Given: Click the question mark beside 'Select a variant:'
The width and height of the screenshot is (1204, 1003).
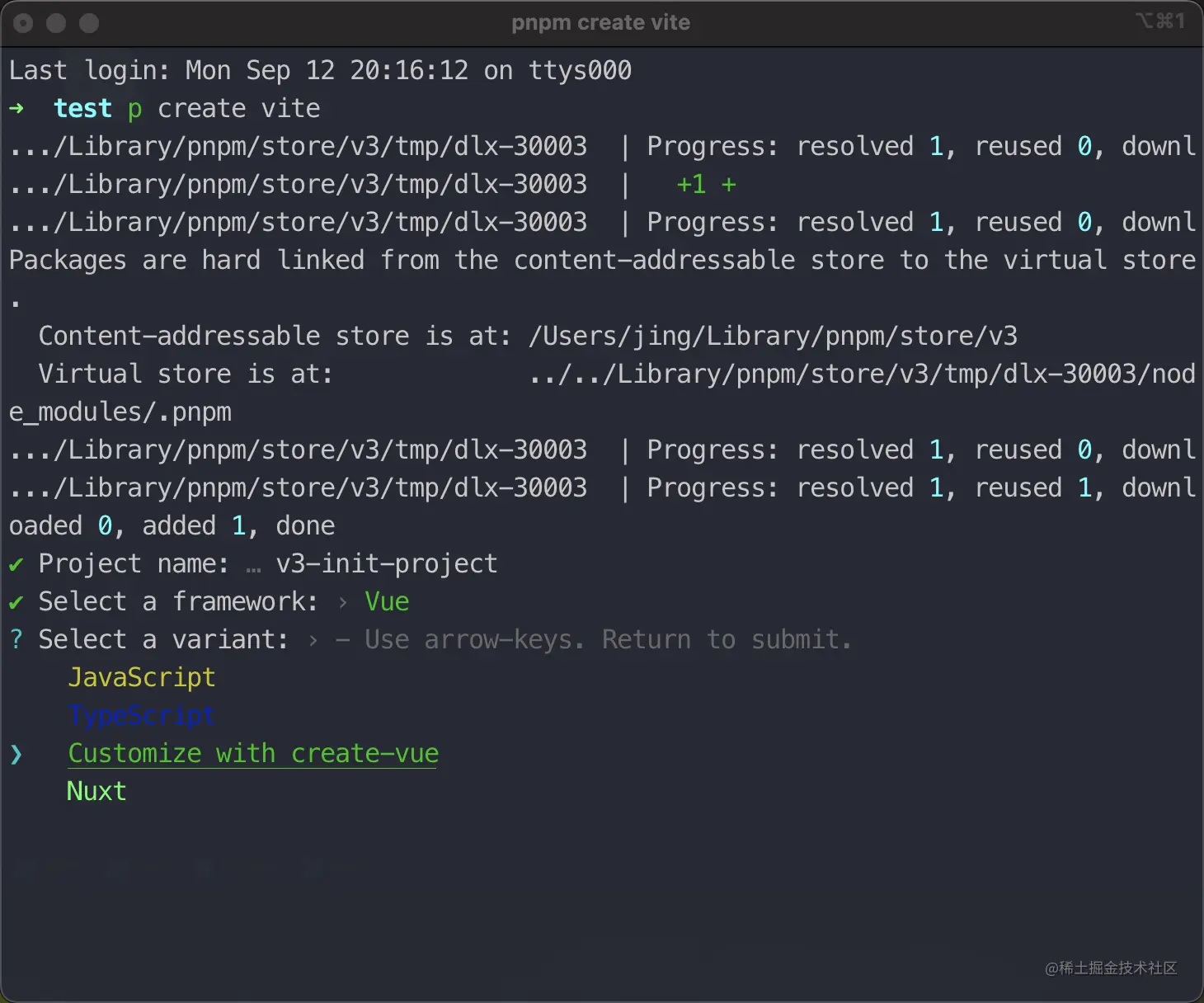Looking at the screenshot, I should pos(16,639).
